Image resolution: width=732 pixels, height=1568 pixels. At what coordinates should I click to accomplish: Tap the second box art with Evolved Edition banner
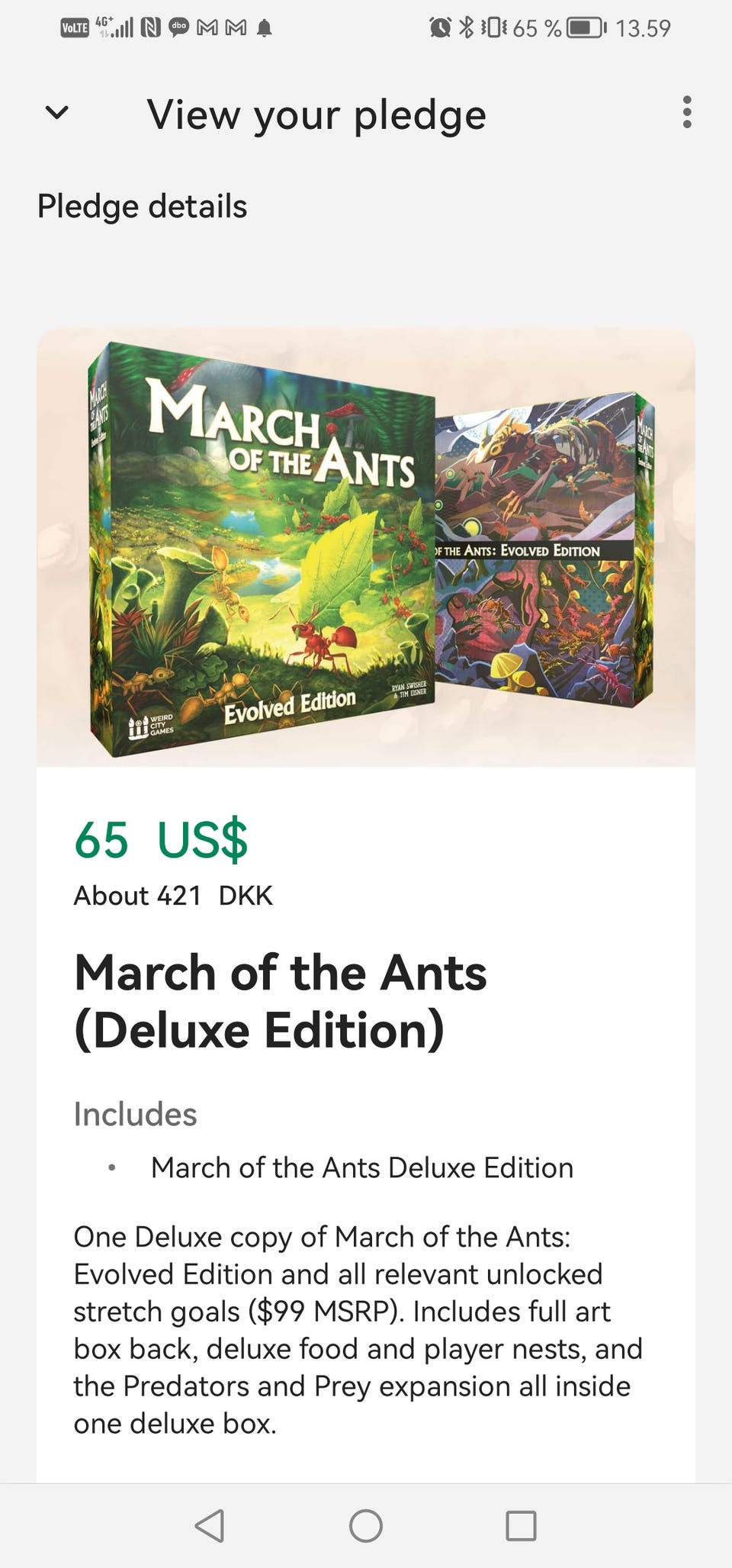pyautogui.click(x=543, y=549)
